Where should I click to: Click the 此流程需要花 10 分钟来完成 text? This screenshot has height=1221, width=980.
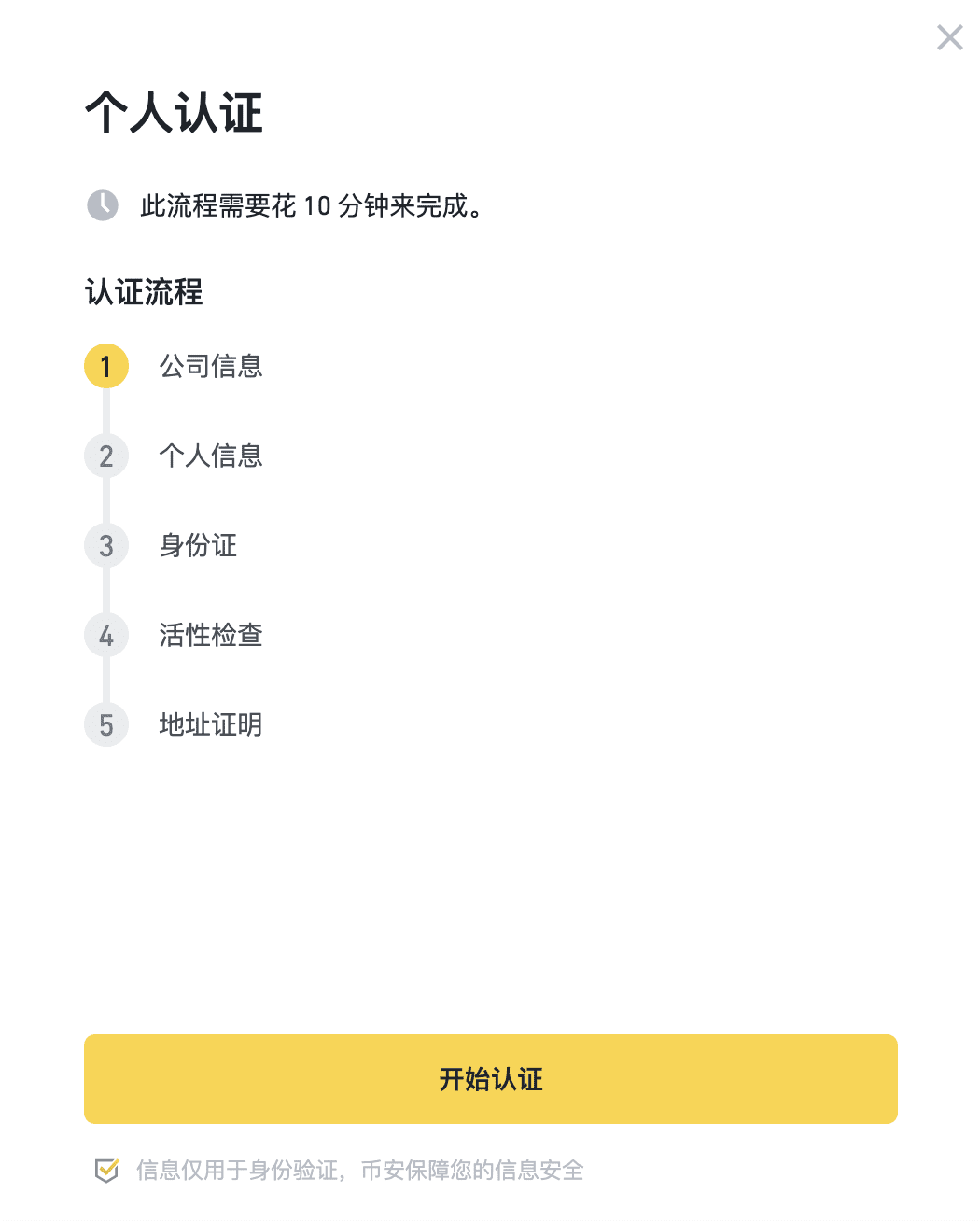[x=314, y=205]
